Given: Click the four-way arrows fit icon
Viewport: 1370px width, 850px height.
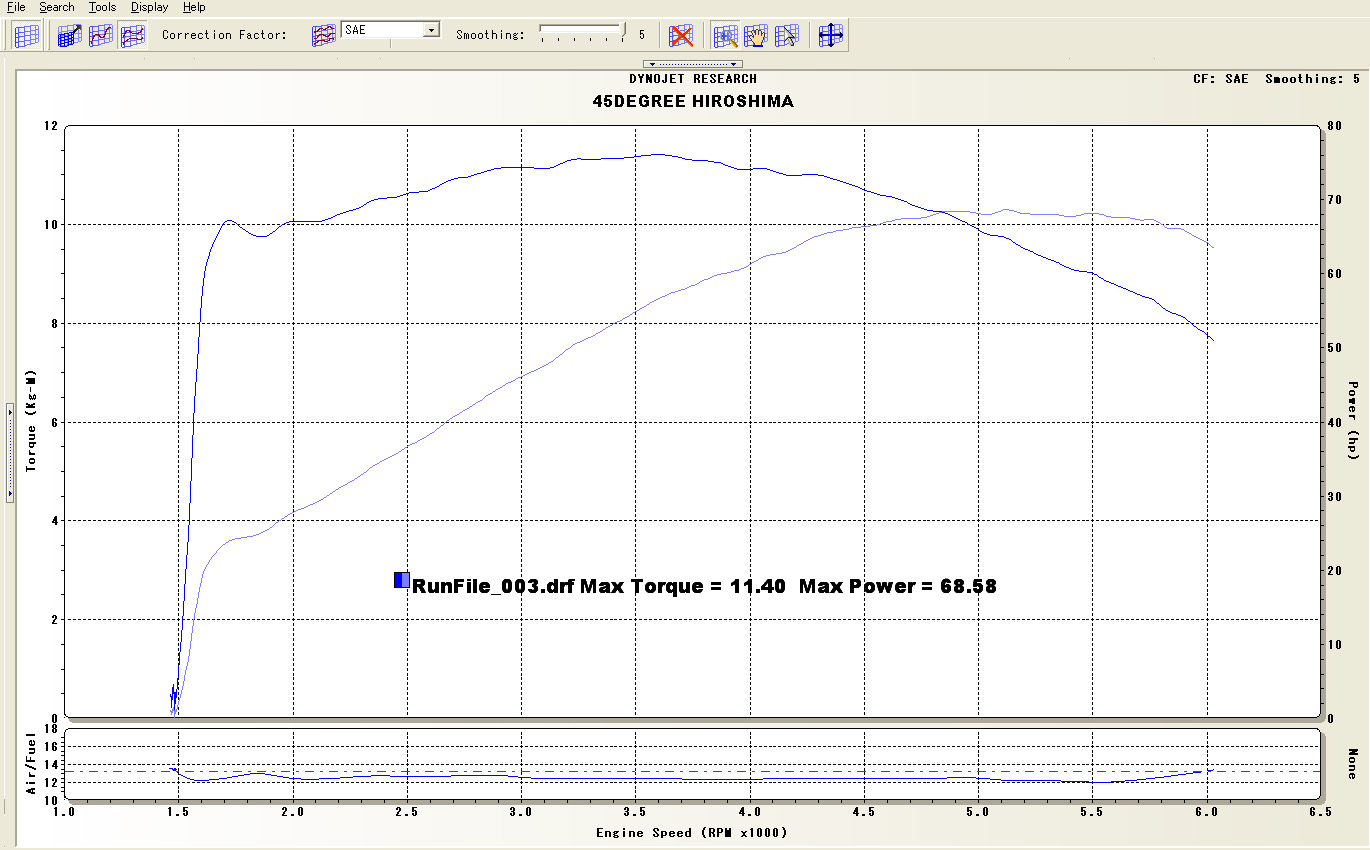Looking at the screenshot, I should tap(831, 35).
